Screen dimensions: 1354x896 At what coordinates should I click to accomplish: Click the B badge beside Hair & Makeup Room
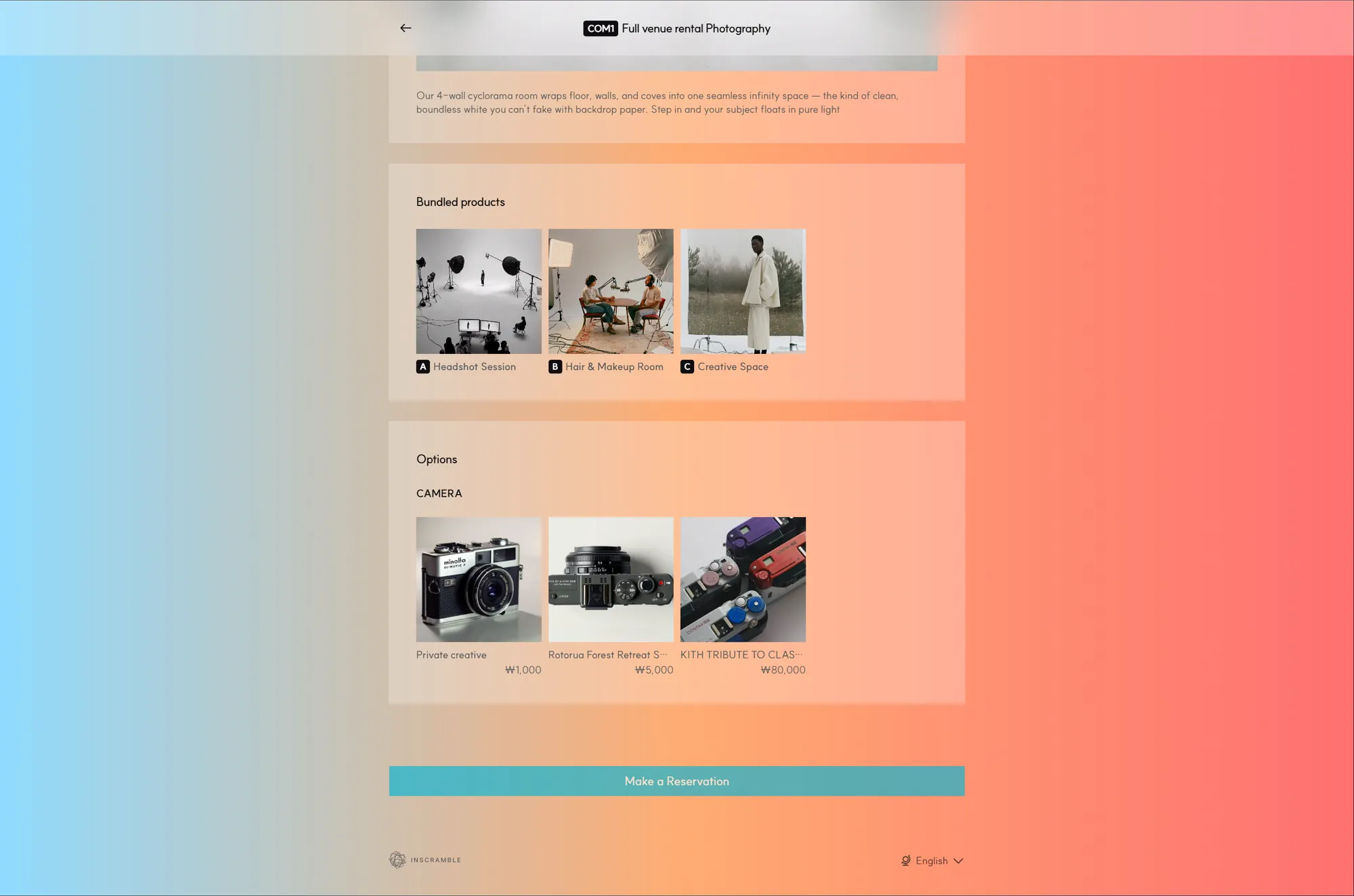point(555,367)
